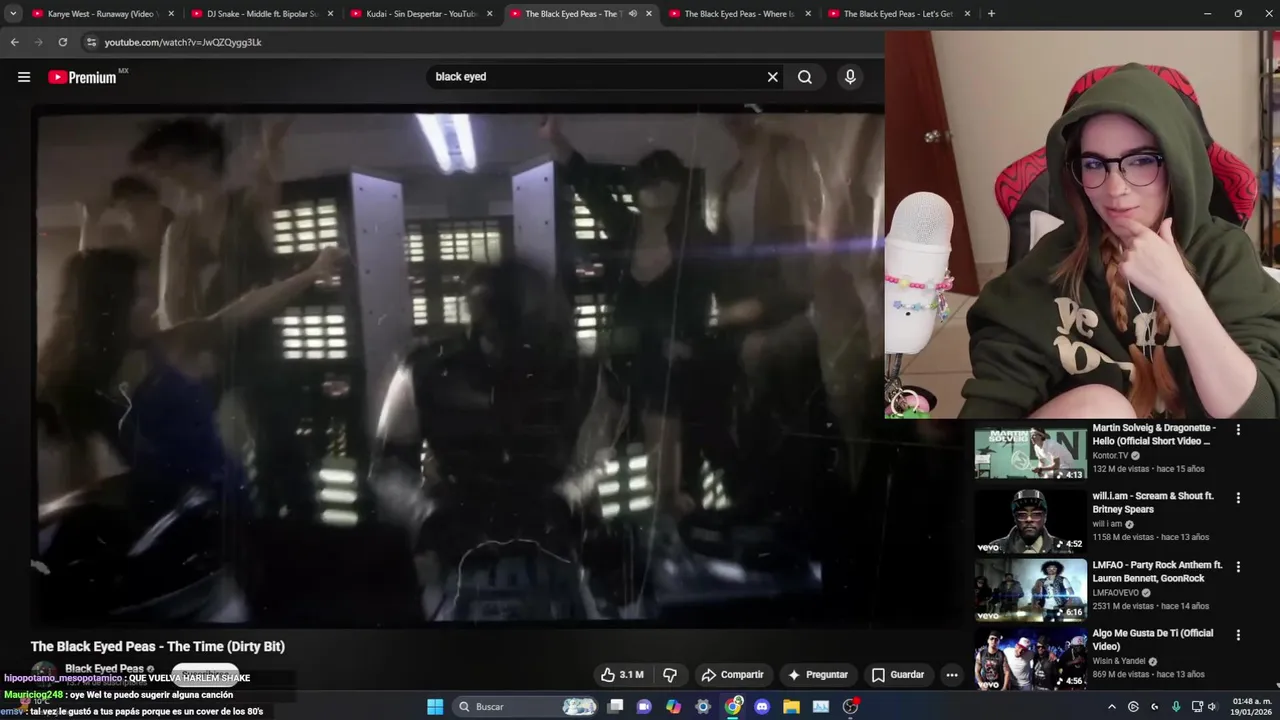Like the video showing 3.1 M
The image size is (1280, 720).
[x=621, y=675]
